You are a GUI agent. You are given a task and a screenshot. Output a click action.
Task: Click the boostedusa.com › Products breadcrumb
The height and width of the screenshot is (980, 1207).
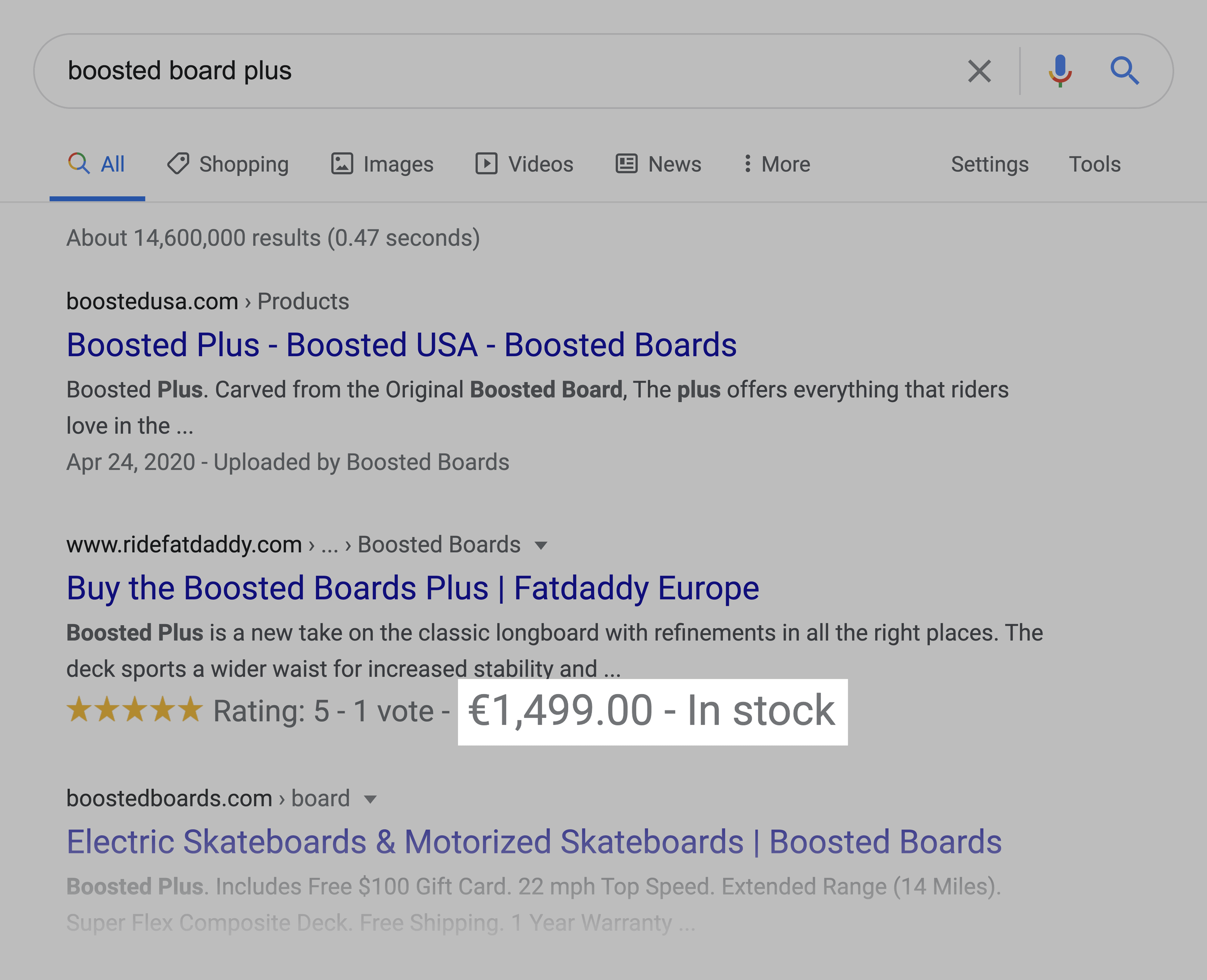click(208, 302)
